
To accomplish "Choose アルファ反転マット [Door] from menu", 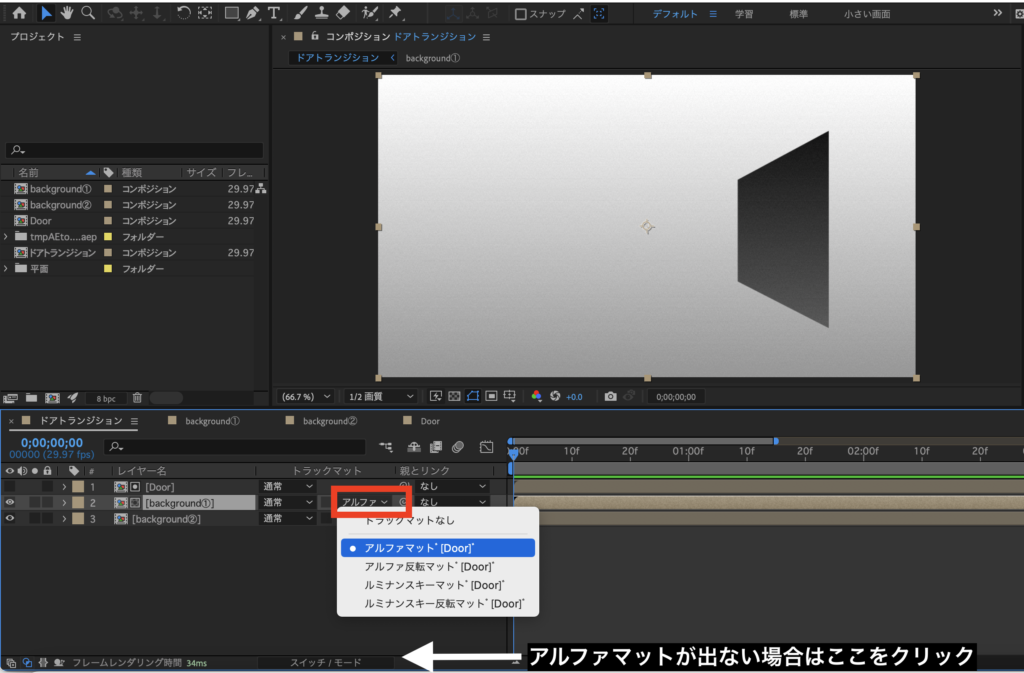I will [430, 567].
